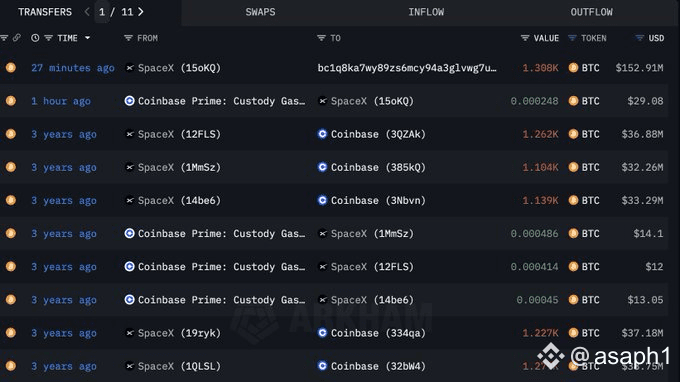
Task: Click SpaceX (15oKQ) recipient in $29.08 row
Action: pyautogui.click(x=372, y=101)
